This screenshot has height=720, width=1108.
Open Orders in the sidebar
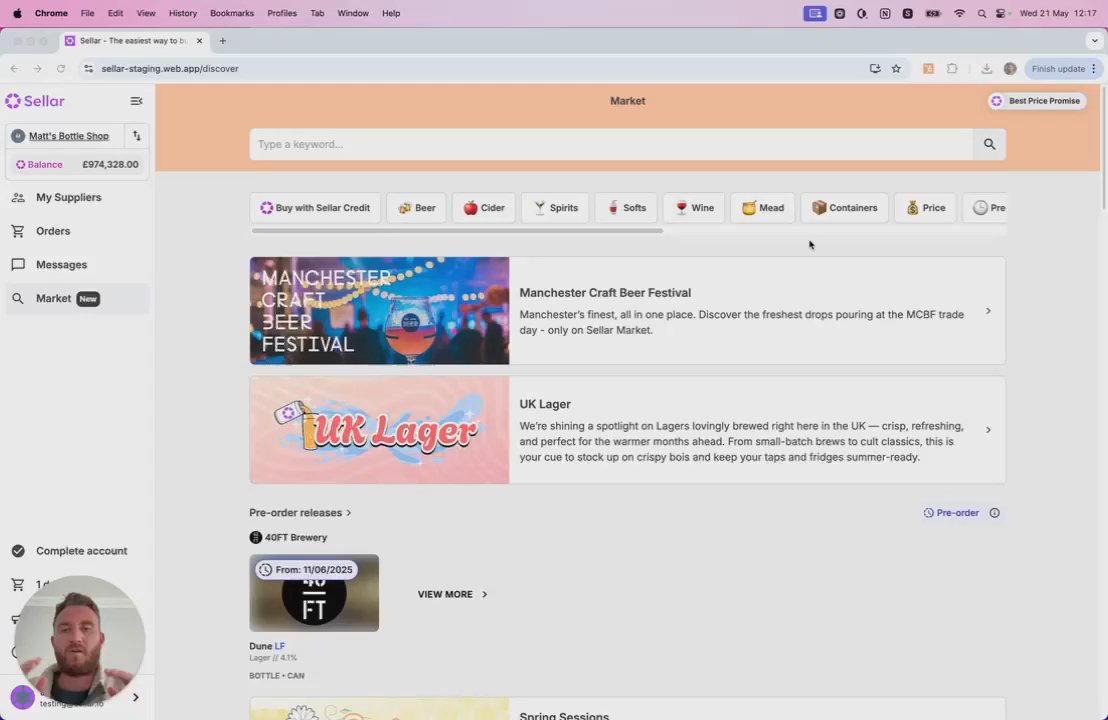[x=77, y=231]
